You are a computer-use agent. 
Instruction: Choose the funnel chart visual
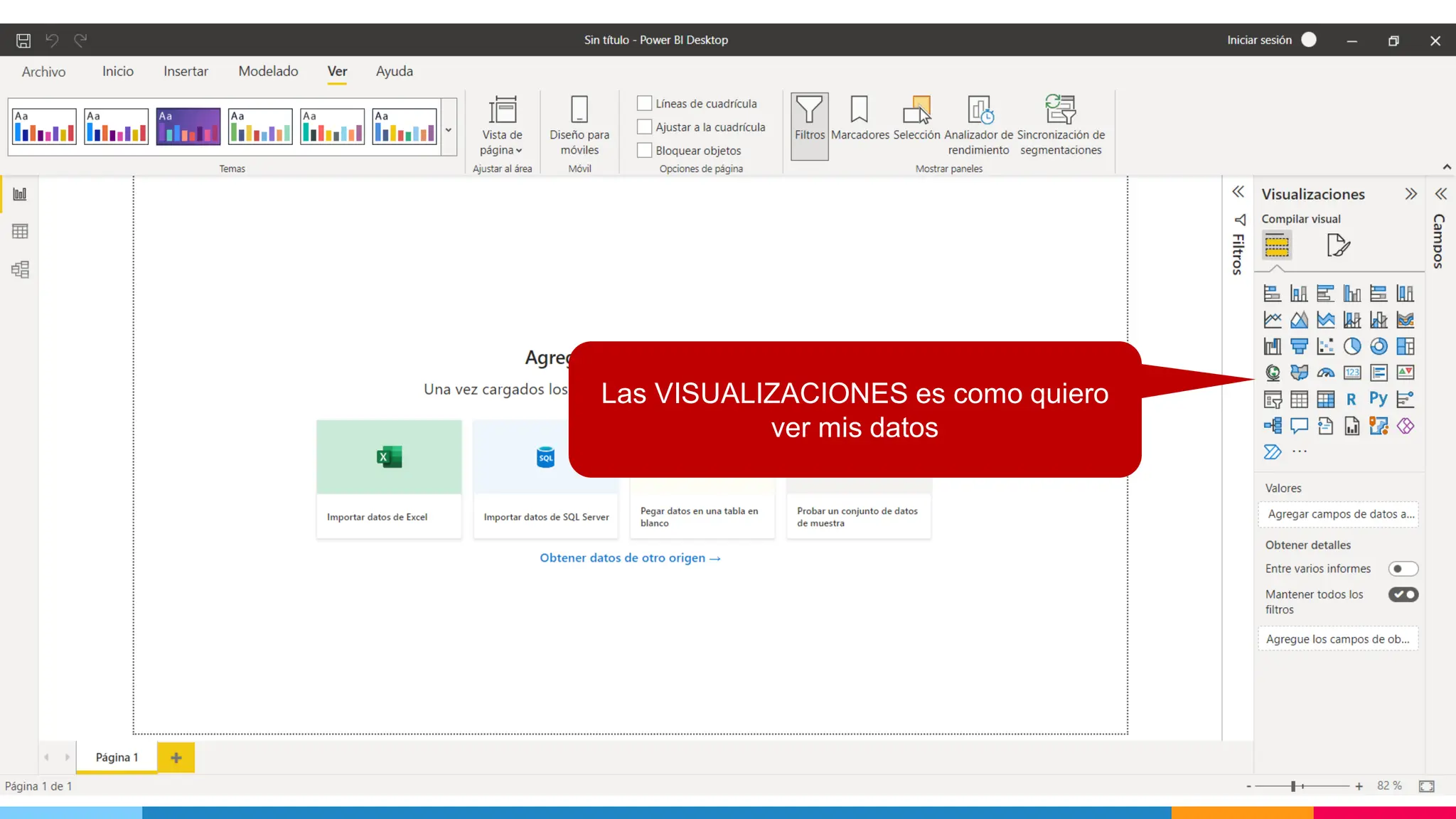tap(1299, 346)
